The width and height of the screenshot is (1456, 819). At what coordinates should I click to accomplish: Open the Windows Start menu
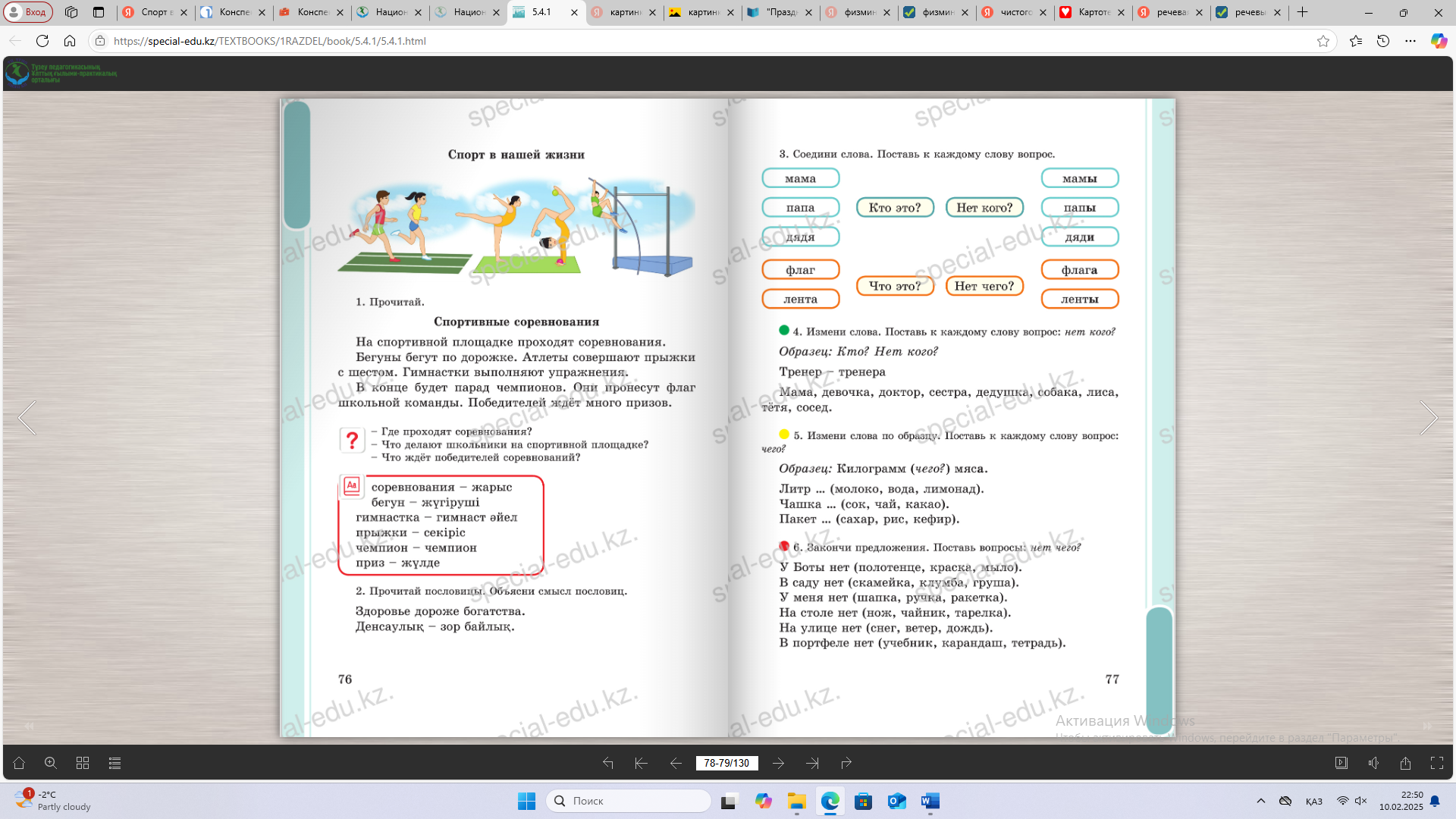pyautogui.click(x=526, y=801)
